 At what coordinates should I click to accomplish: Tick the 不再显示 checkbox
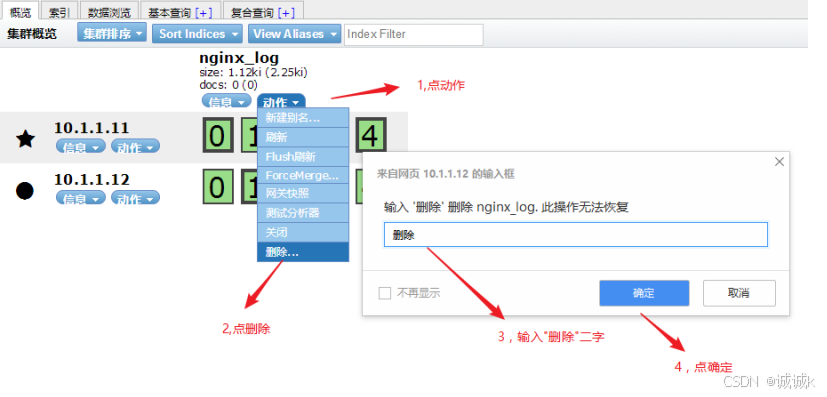pos(384,293)
